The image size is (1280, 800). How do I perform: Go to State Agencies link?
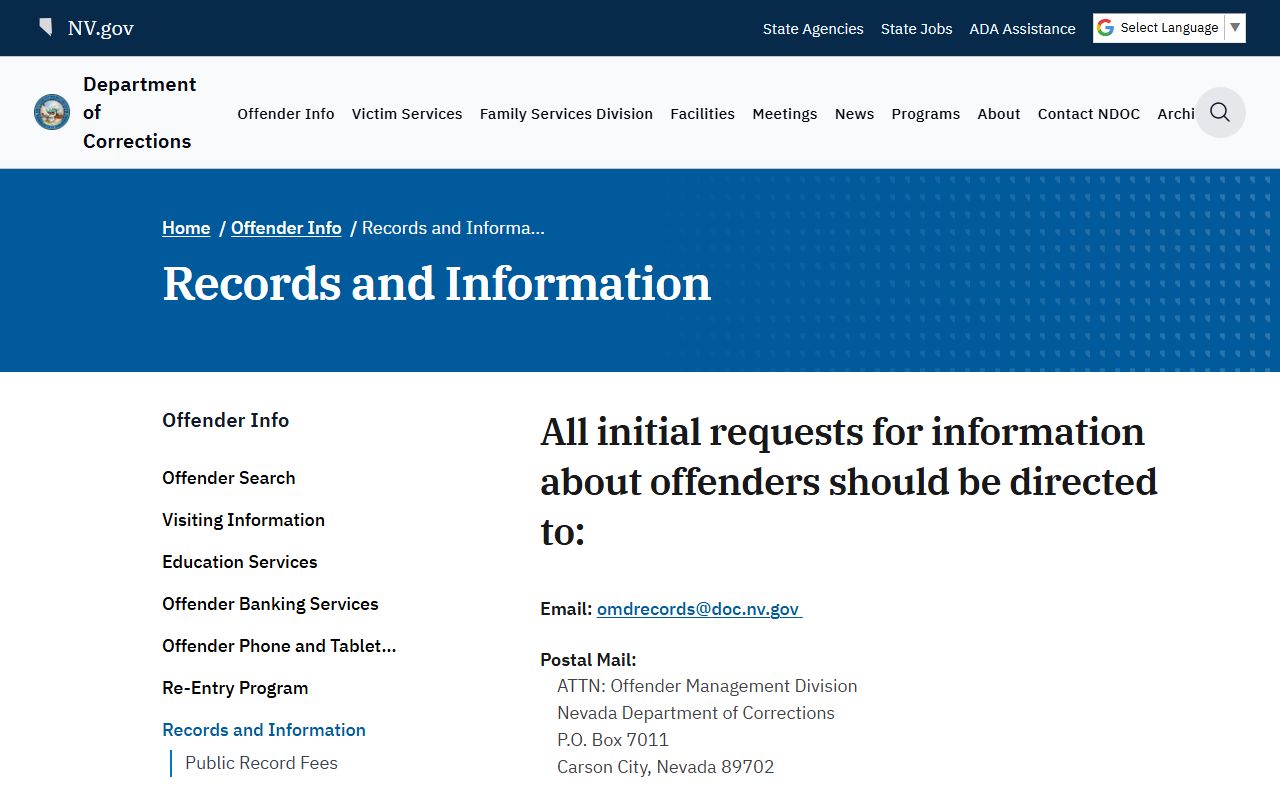point(813,29)
